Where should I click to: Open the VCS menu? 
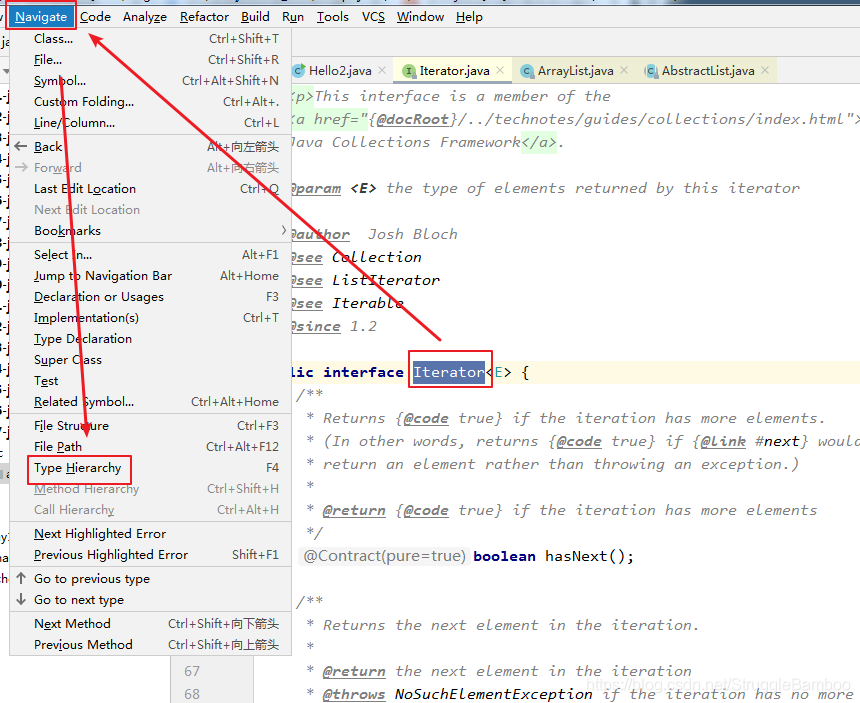pyautogui.click(x=373, y=17)
